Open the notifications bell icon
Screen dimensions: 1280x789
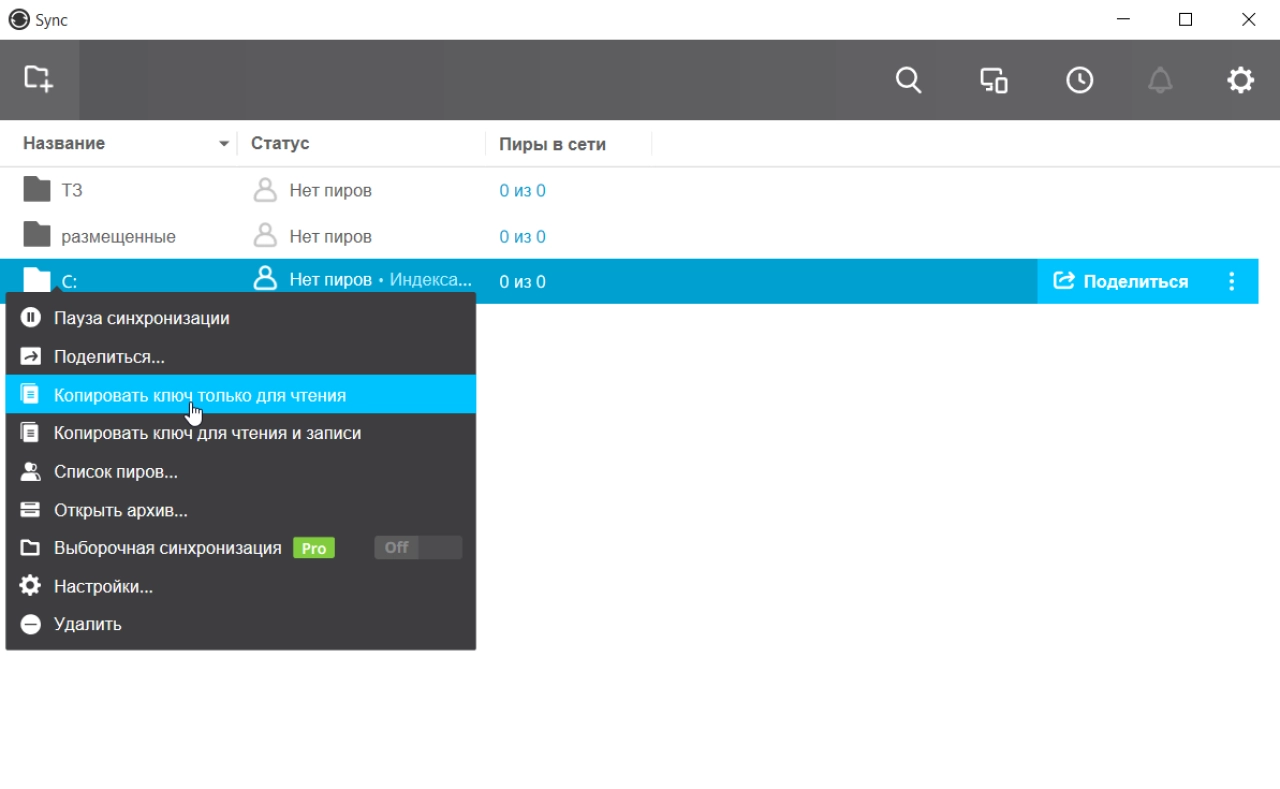1160,80
